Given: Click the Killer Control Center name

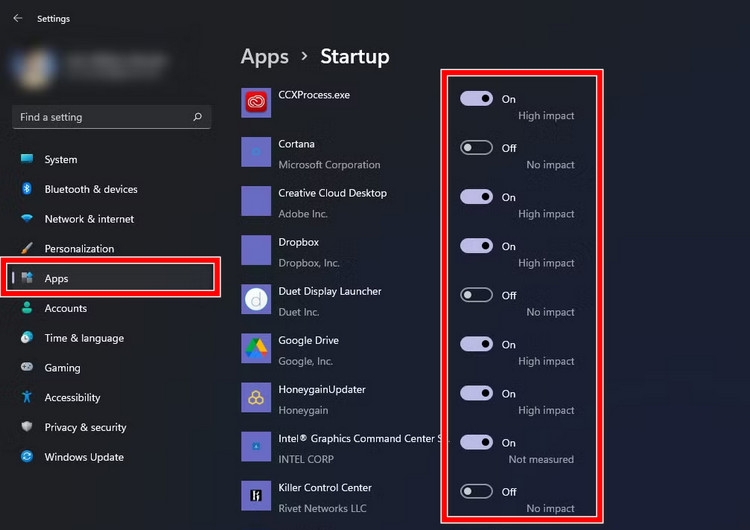Looking at the screenshot, I should coord(325,487).
